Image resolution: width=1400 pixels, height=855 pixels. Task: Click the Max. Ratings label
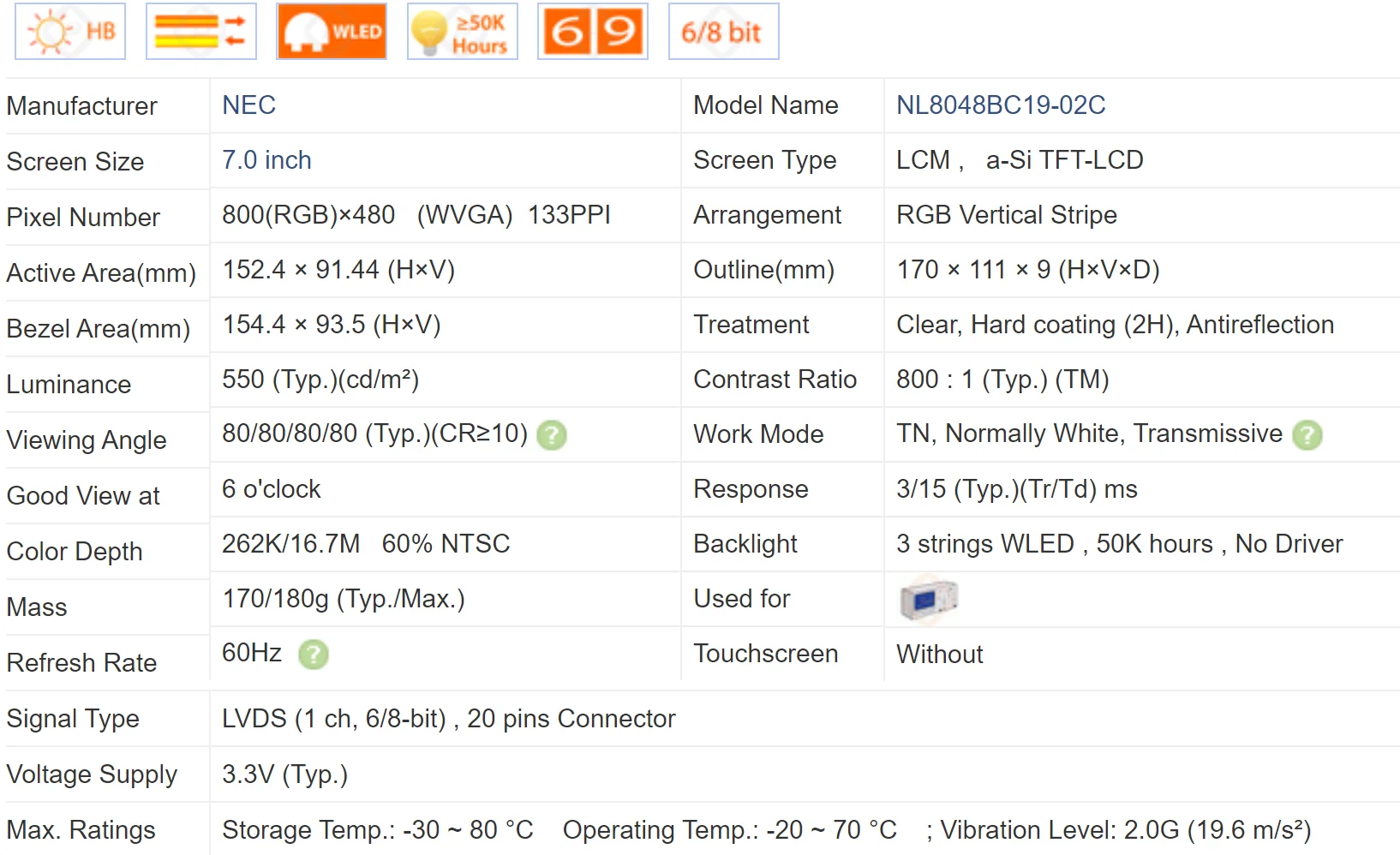[81, 830]
